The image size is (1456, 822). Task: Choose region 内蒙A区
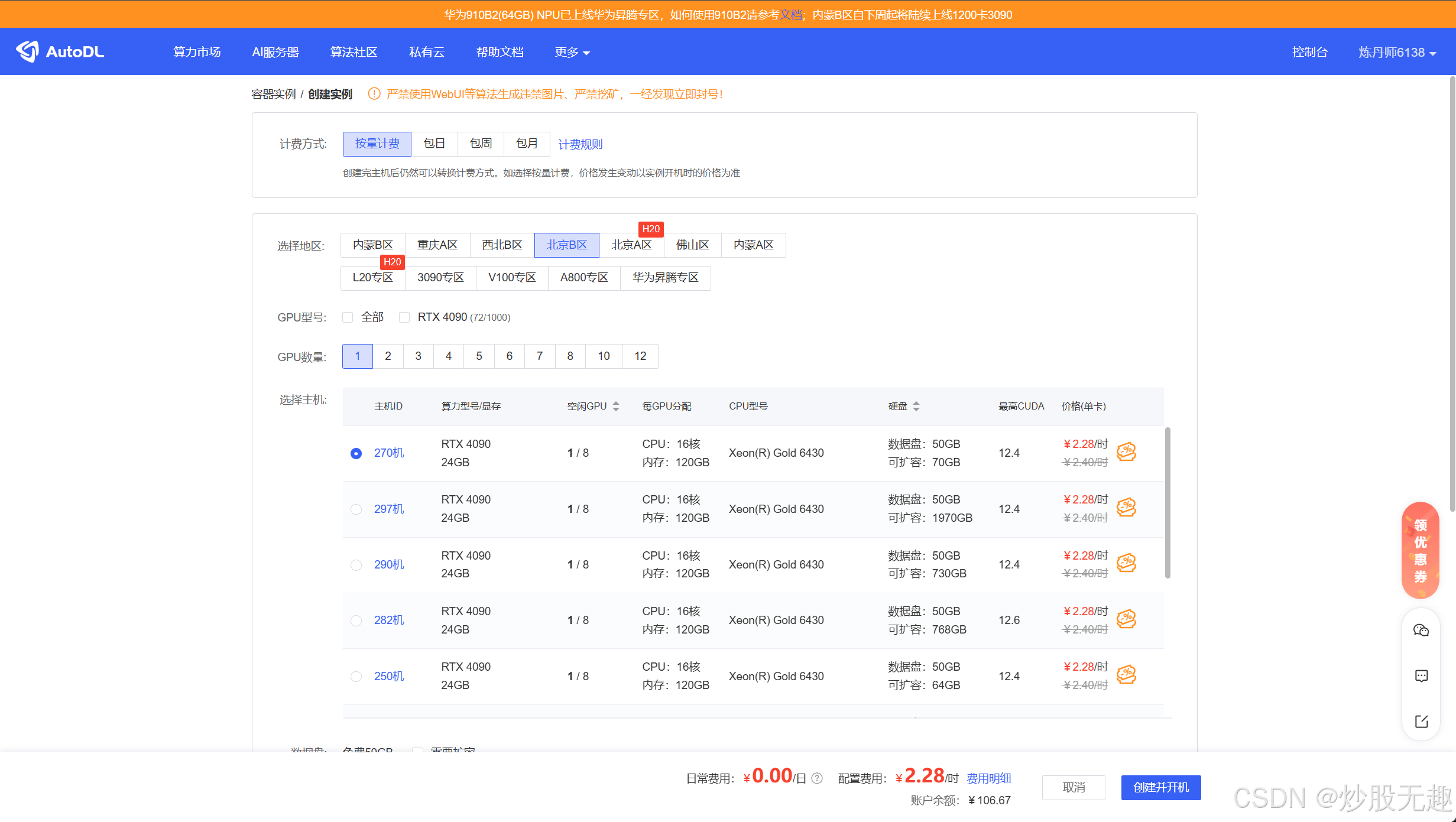coord(754,245)
